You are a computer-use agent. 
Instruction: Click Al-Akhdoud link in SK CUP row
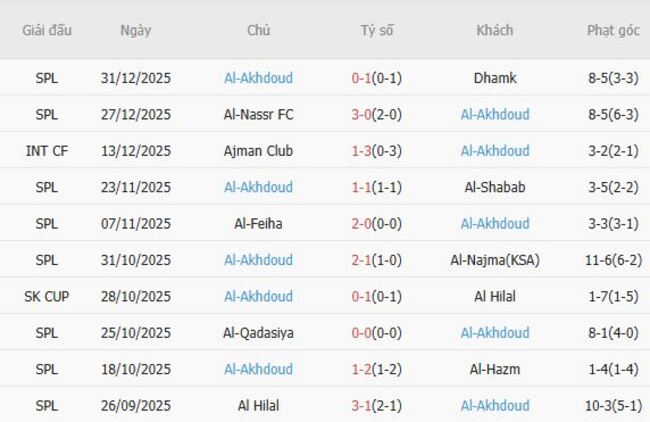(258, 297)
